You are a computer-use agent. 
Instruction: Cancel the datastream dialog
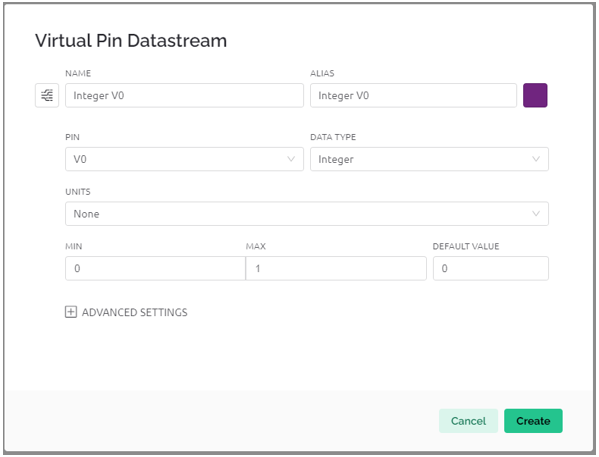point(468,421)
